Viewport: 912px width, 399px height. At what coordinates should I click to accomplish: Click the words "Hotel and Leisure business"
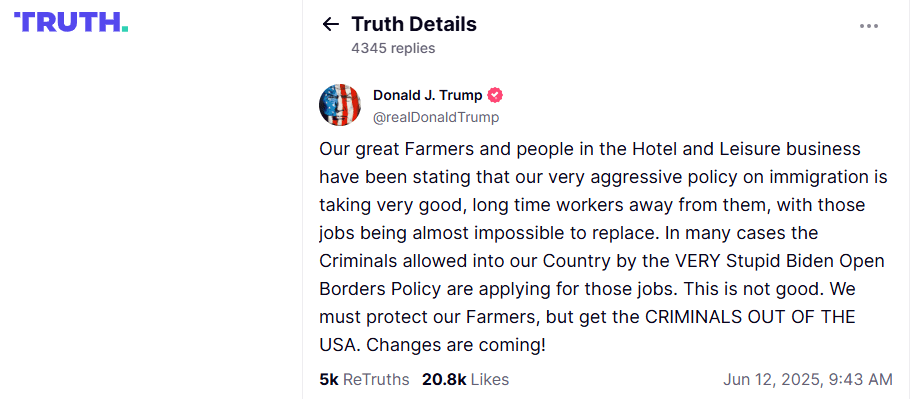(746, 149)
